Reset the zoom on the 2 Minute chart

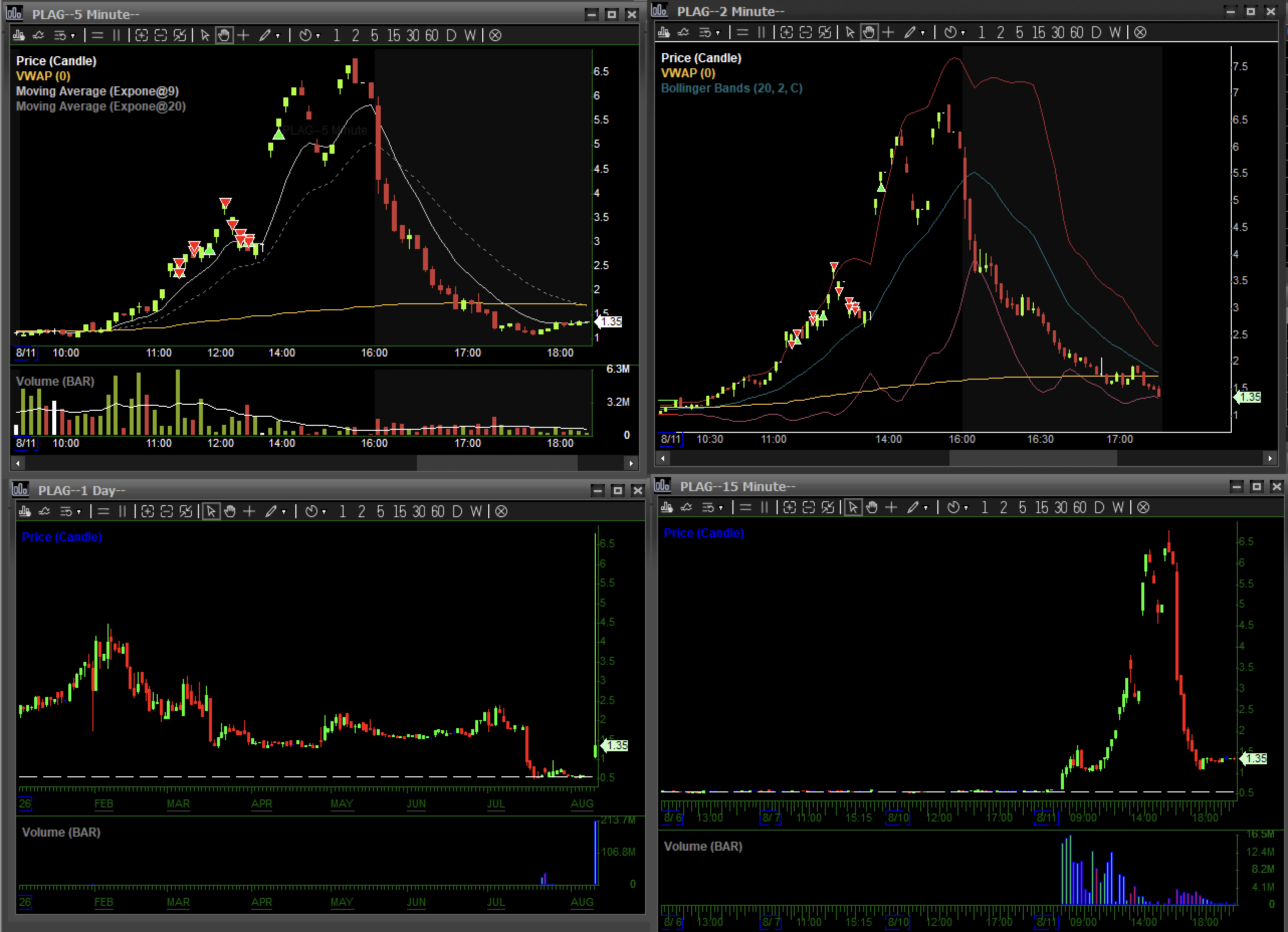[x=825, y=32]
